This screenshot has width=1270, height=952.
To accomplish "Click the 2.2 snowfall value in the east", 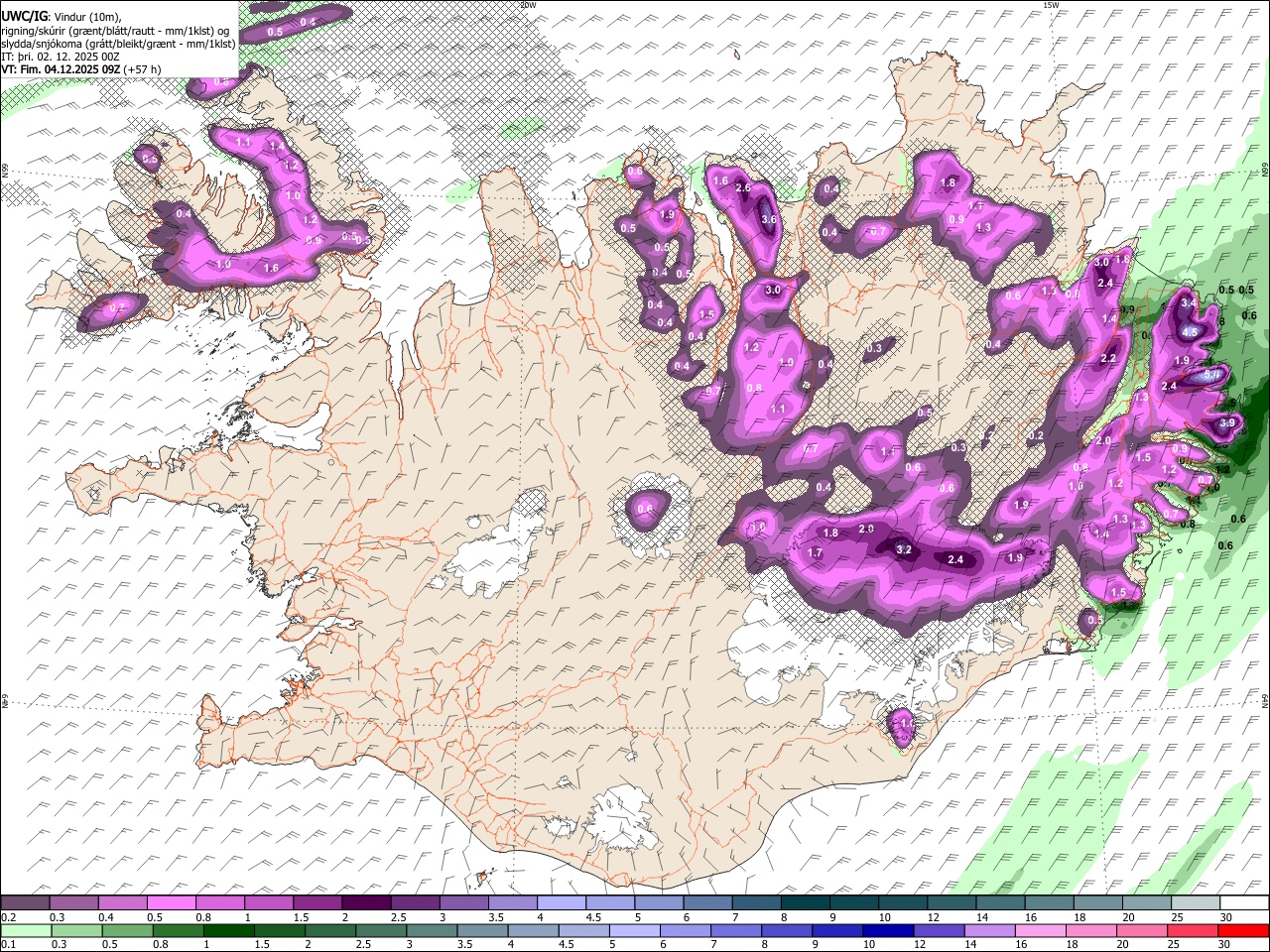I will 1108,359.
